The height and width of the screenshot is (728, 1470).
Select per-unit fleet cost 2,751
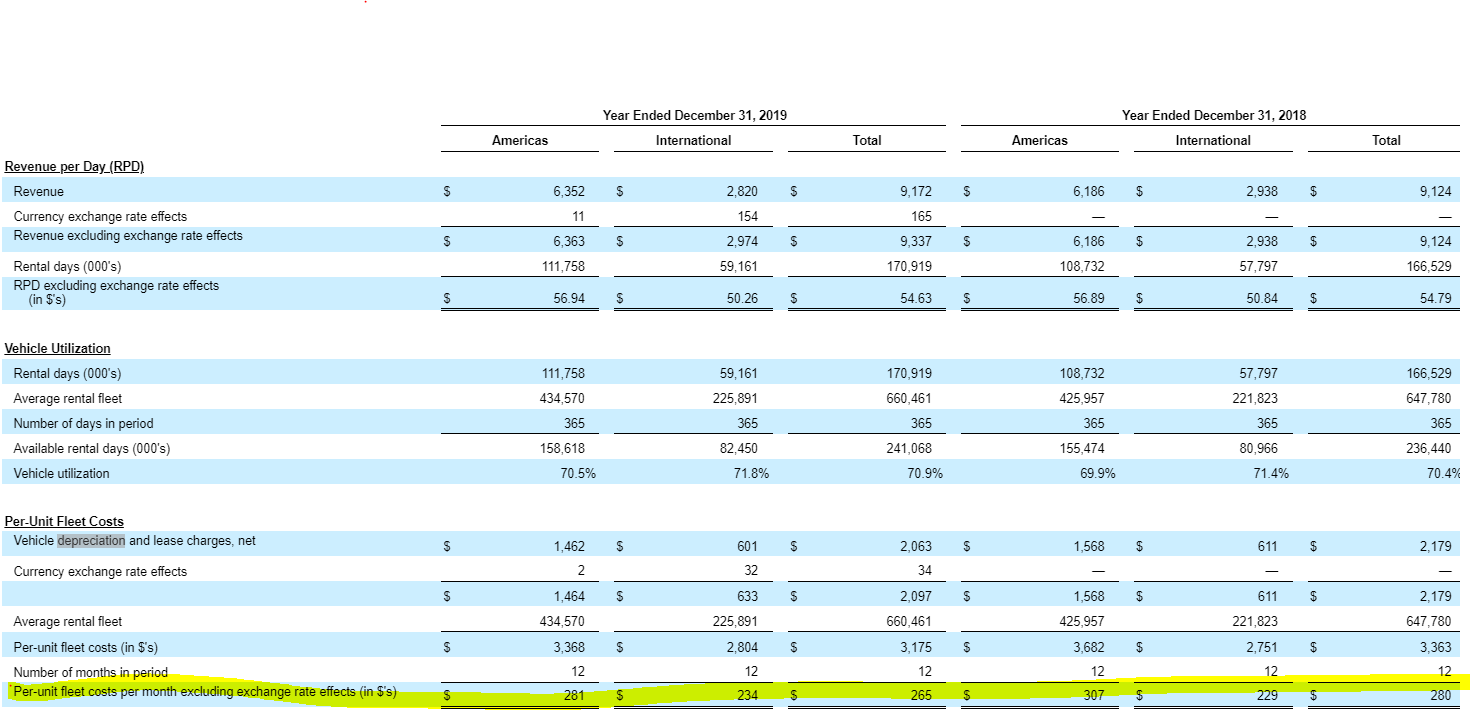pos(1261,647)
